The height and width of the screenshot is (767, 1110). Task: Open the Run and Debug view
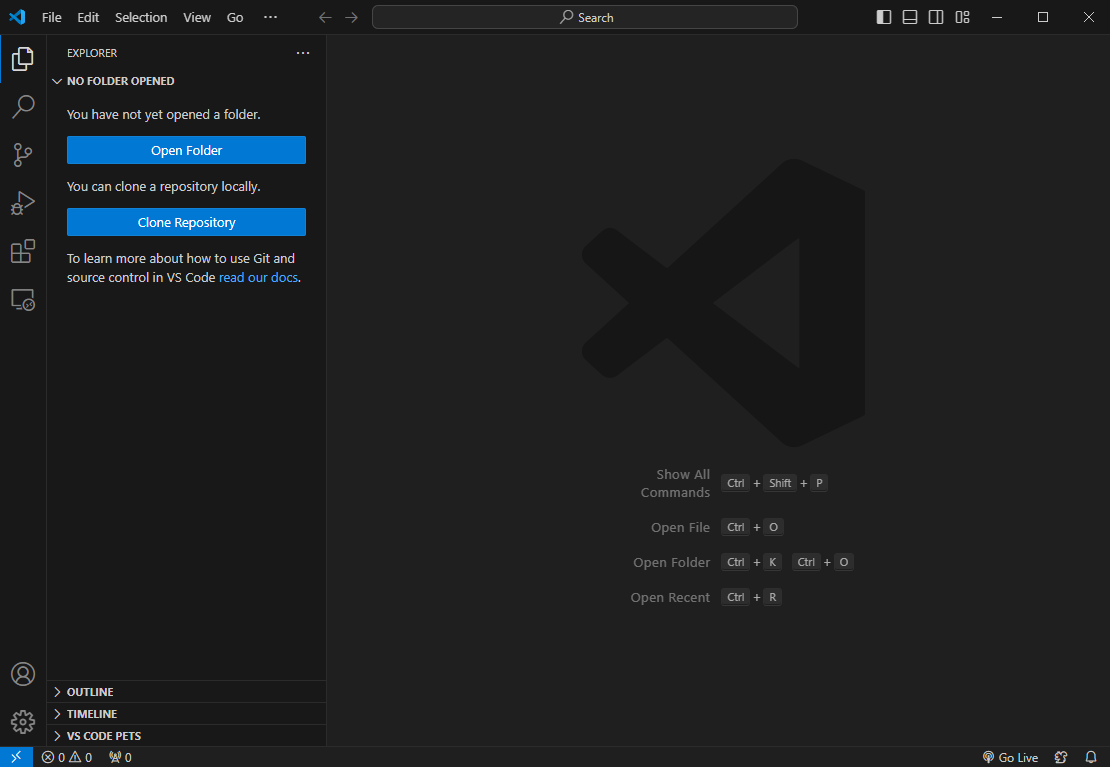[x=23, y=203]
